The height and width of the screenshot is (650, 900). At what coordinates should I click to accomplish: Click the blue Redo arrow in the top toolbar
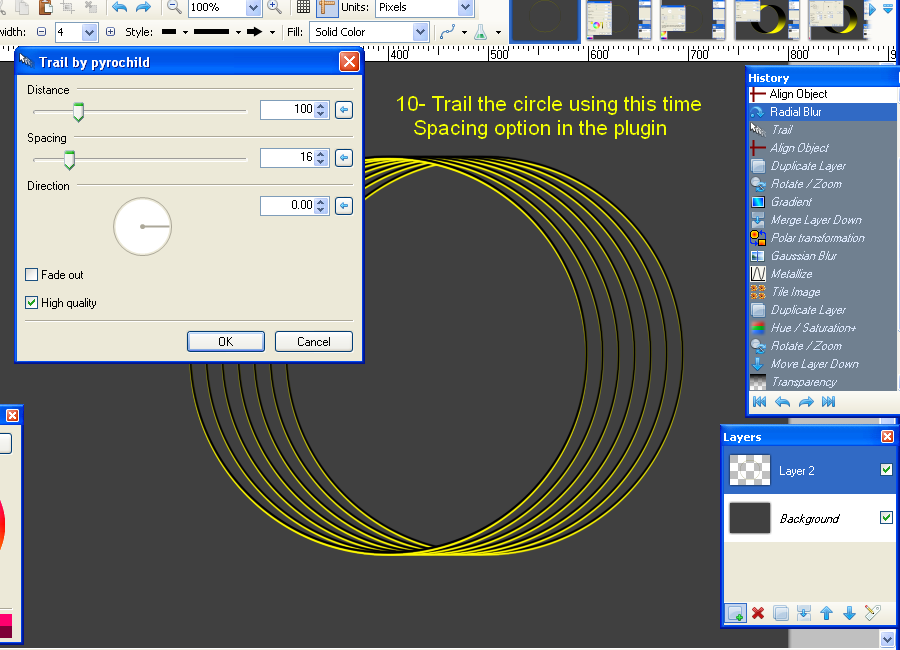tap(143, 7)
